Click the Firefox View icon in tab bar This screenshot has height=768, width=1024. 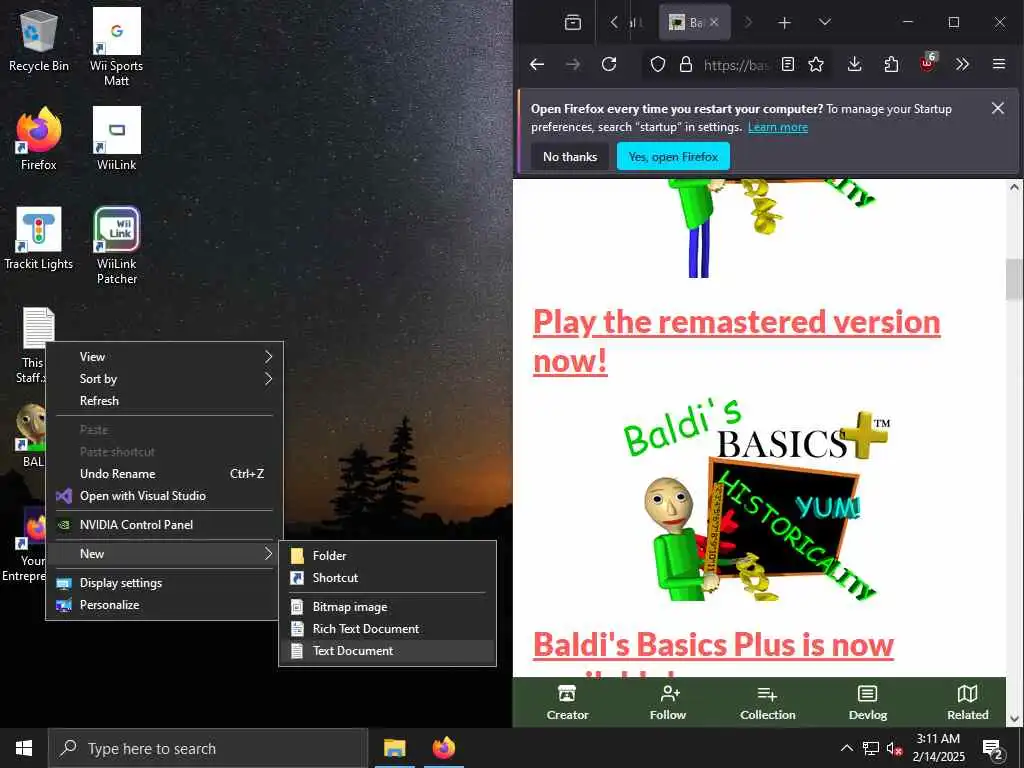click(573, 22)
